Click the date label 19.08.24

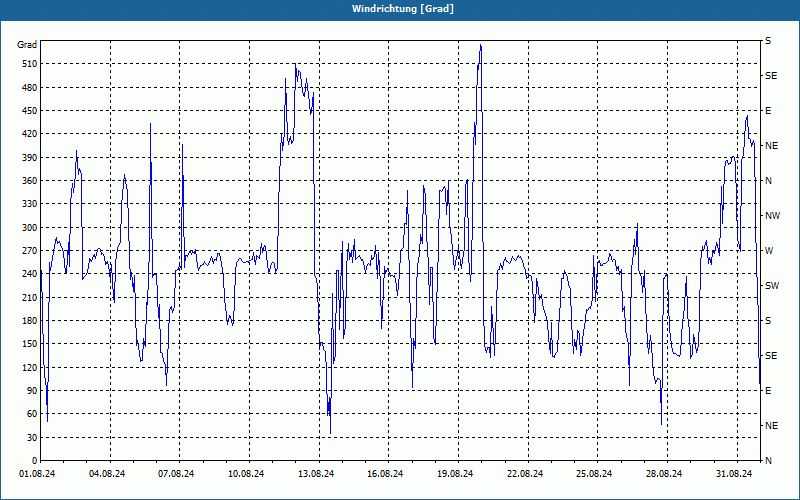click(455, 474)
